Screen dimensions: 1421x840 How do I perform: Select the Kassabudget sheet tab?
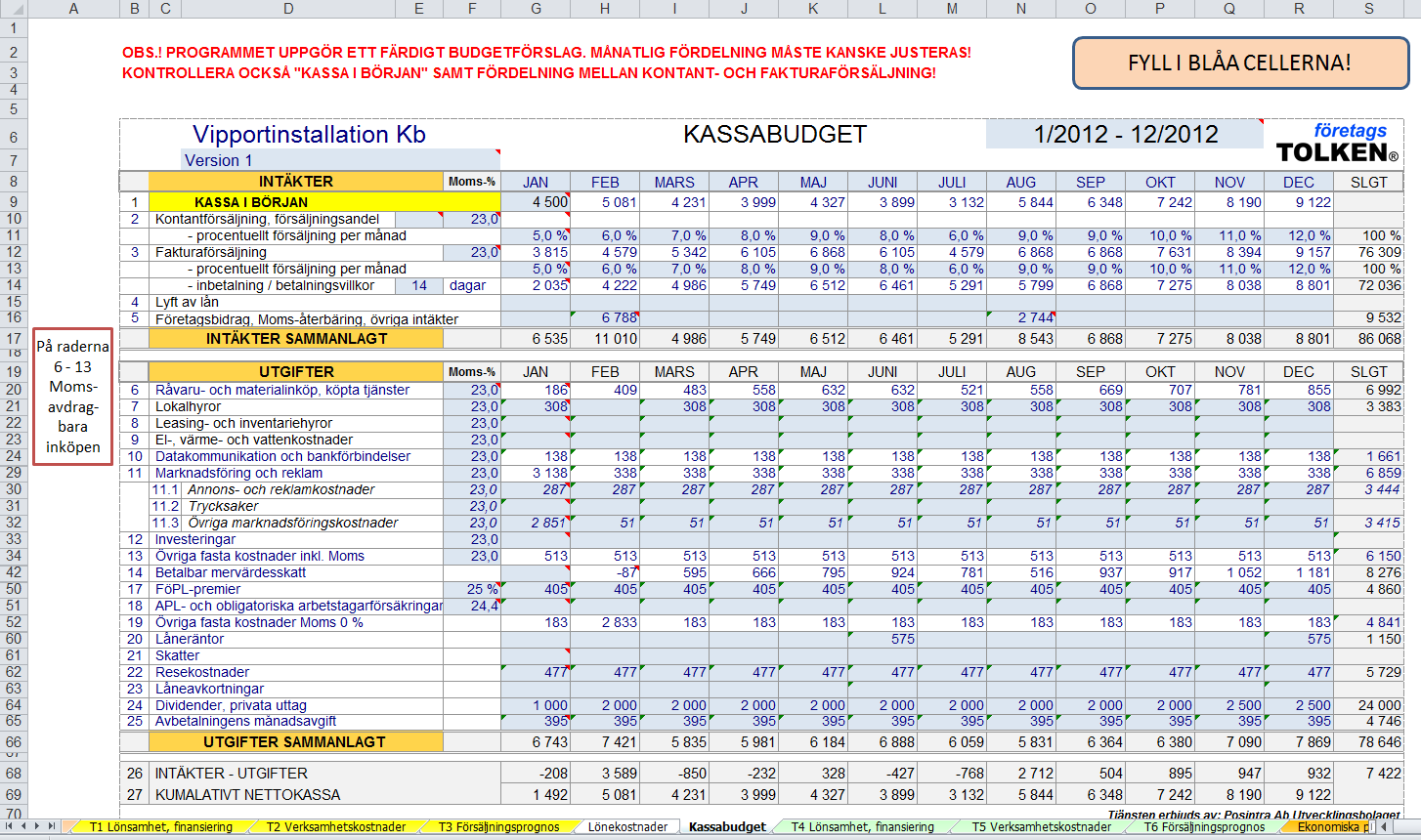[727, 826]
